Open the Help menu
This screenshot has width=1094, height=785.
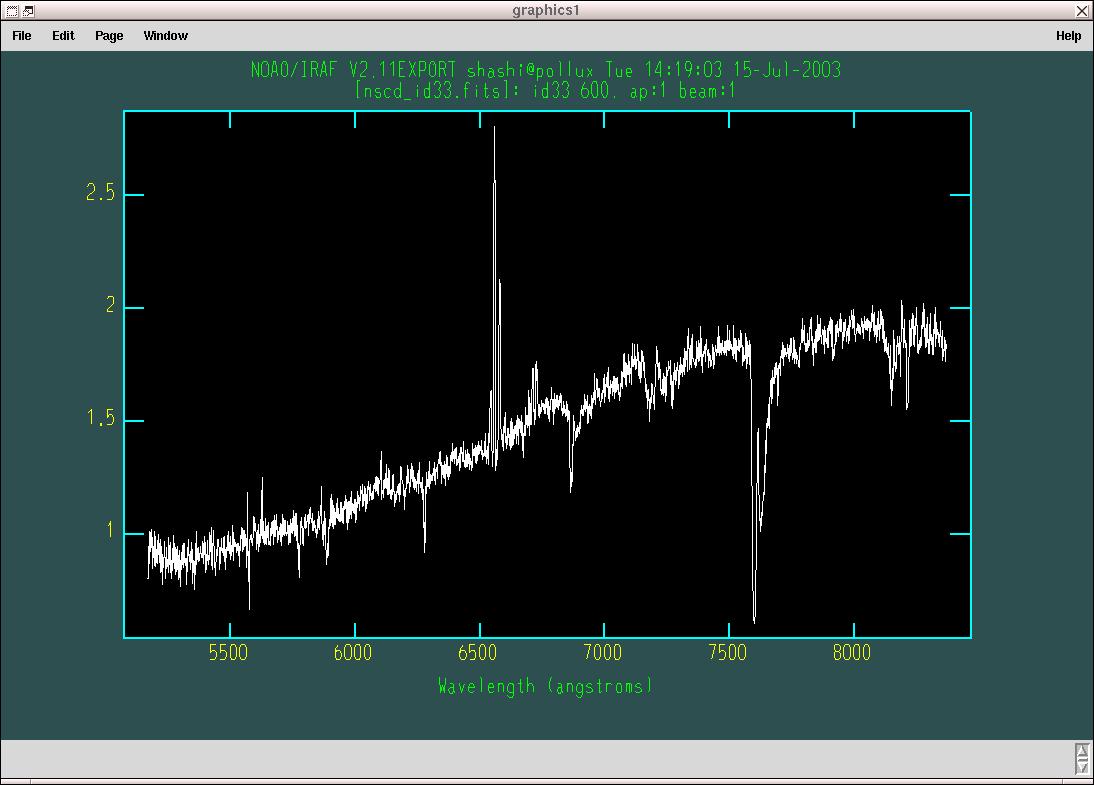point(1068,36)
